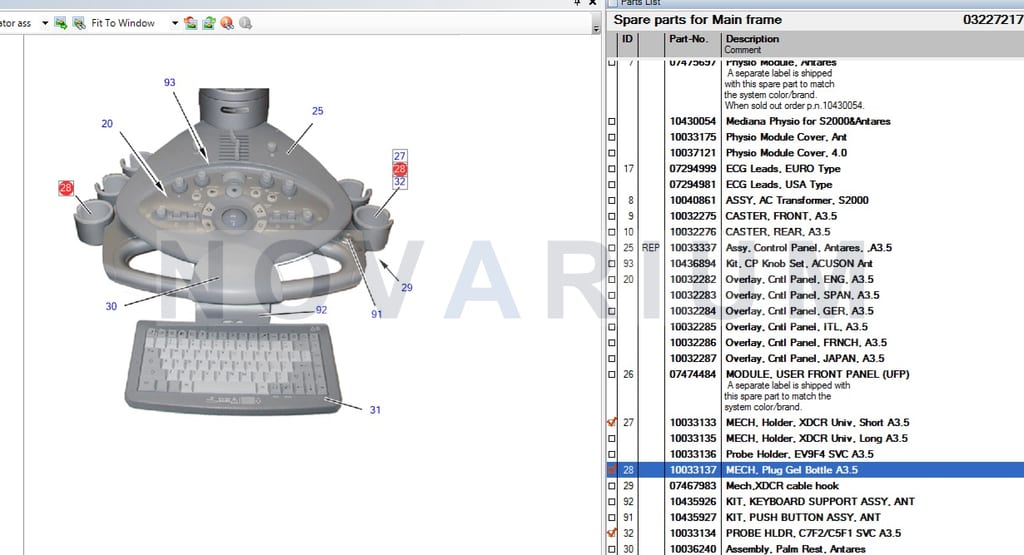Select row KIT, KEYBOARD SUPPORT ASSY, ANT
Viewport: 1024px width, 555px height.
click(815, 501)
